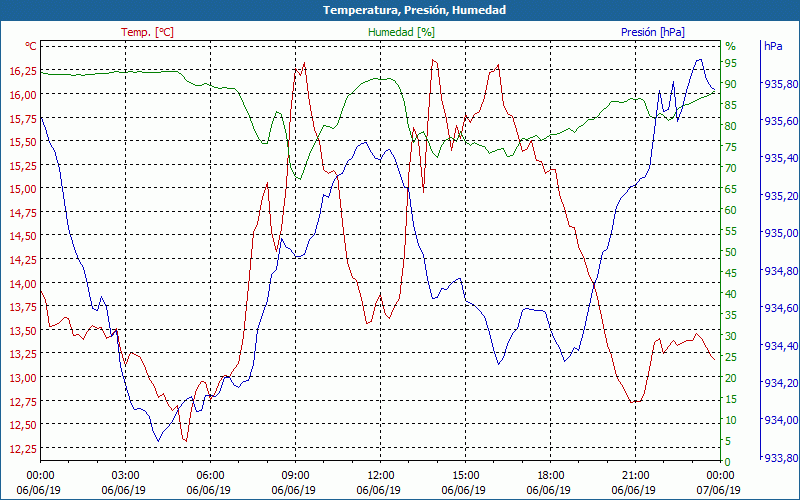
Task: Click pressure axis value 935,40
Action: [x=781, y=158]
